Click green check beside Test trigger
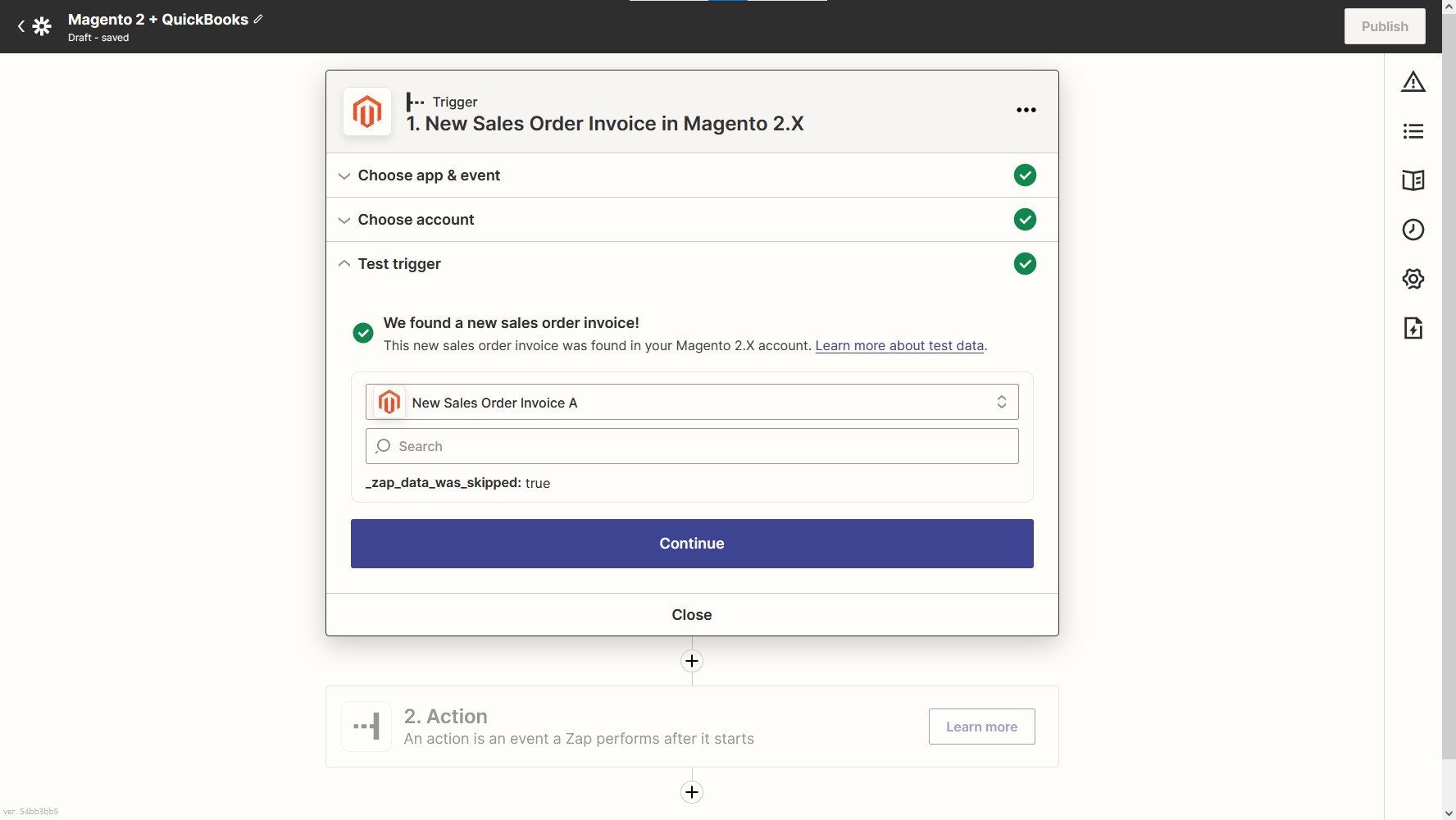Viewport: 1456px width, 820px height. [1025, 264]
